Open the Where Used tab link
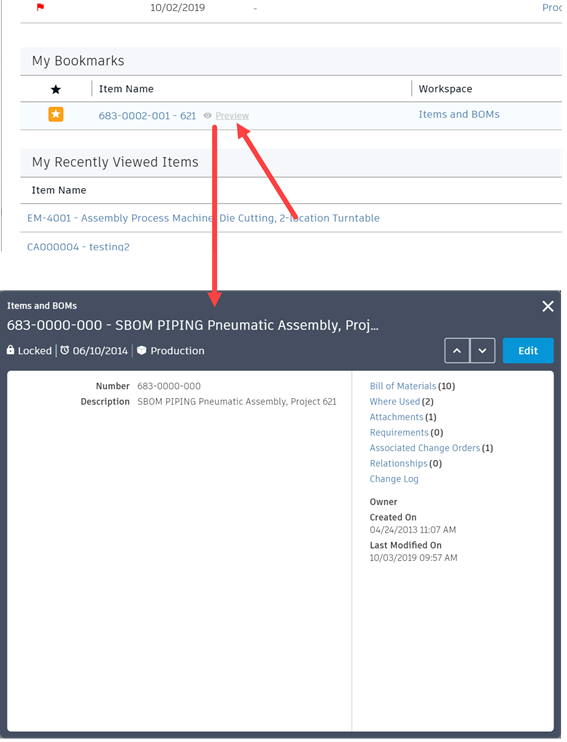 pos(395,402)
